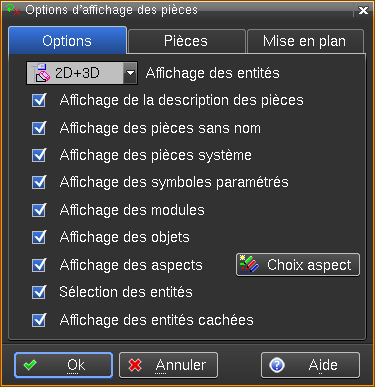Toggle Affichage des symboles paramétrés
Image resolution: width=375 pixels, height=387 pixels.
39,182
